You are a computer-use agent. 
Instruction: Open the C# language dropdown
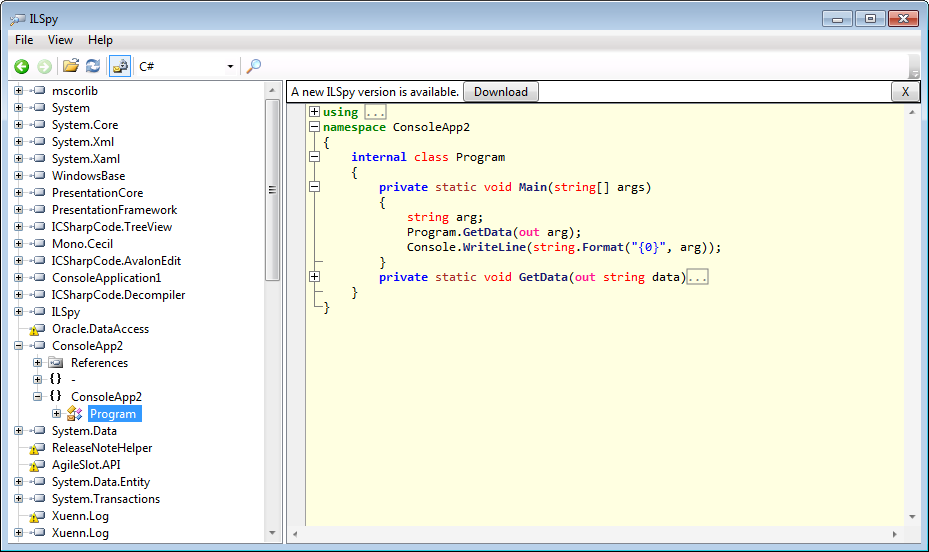[x=186, y=66]
